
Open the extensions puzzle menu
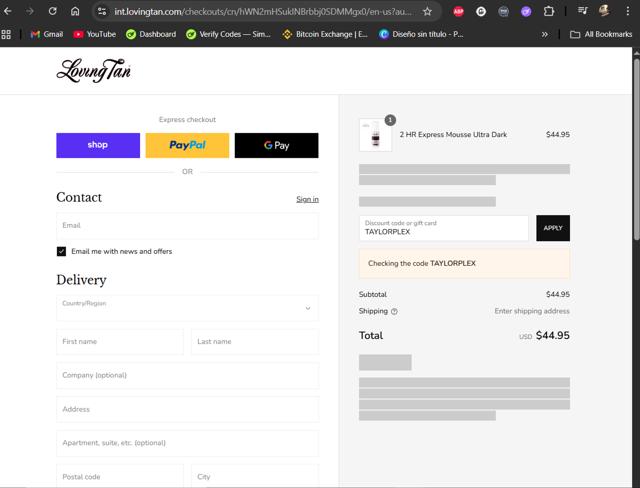click(549, 11)
